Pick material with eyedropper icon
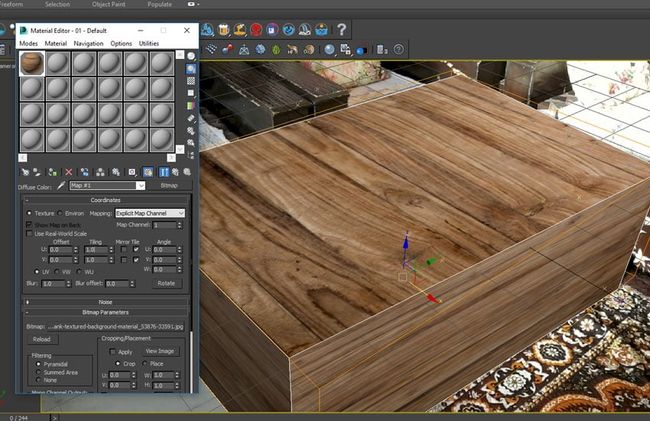650x421 pixels. pyautogui.click(x=61, y=186)
